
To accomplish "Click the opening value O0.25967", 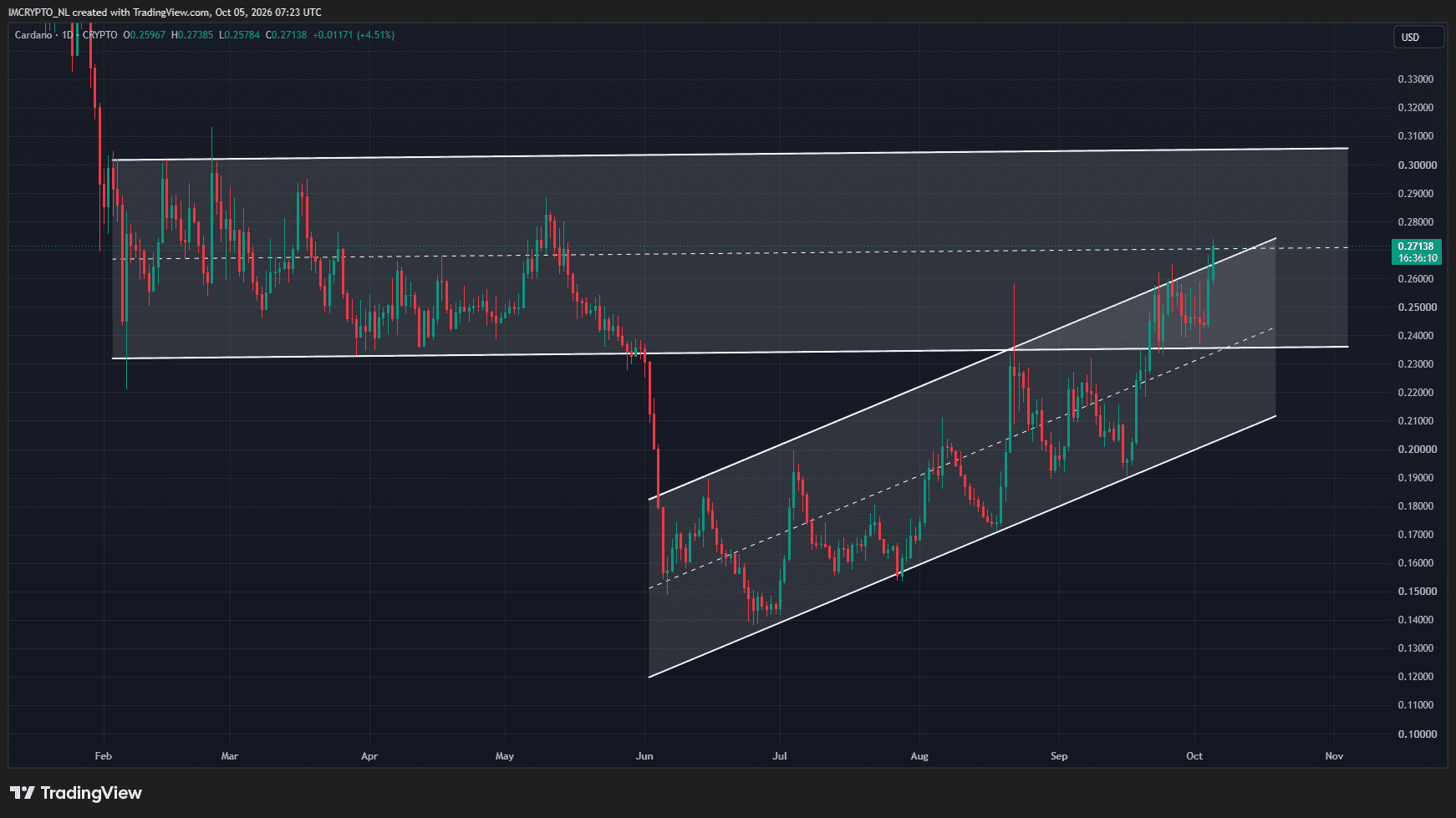I will click(x=144, y=35).
